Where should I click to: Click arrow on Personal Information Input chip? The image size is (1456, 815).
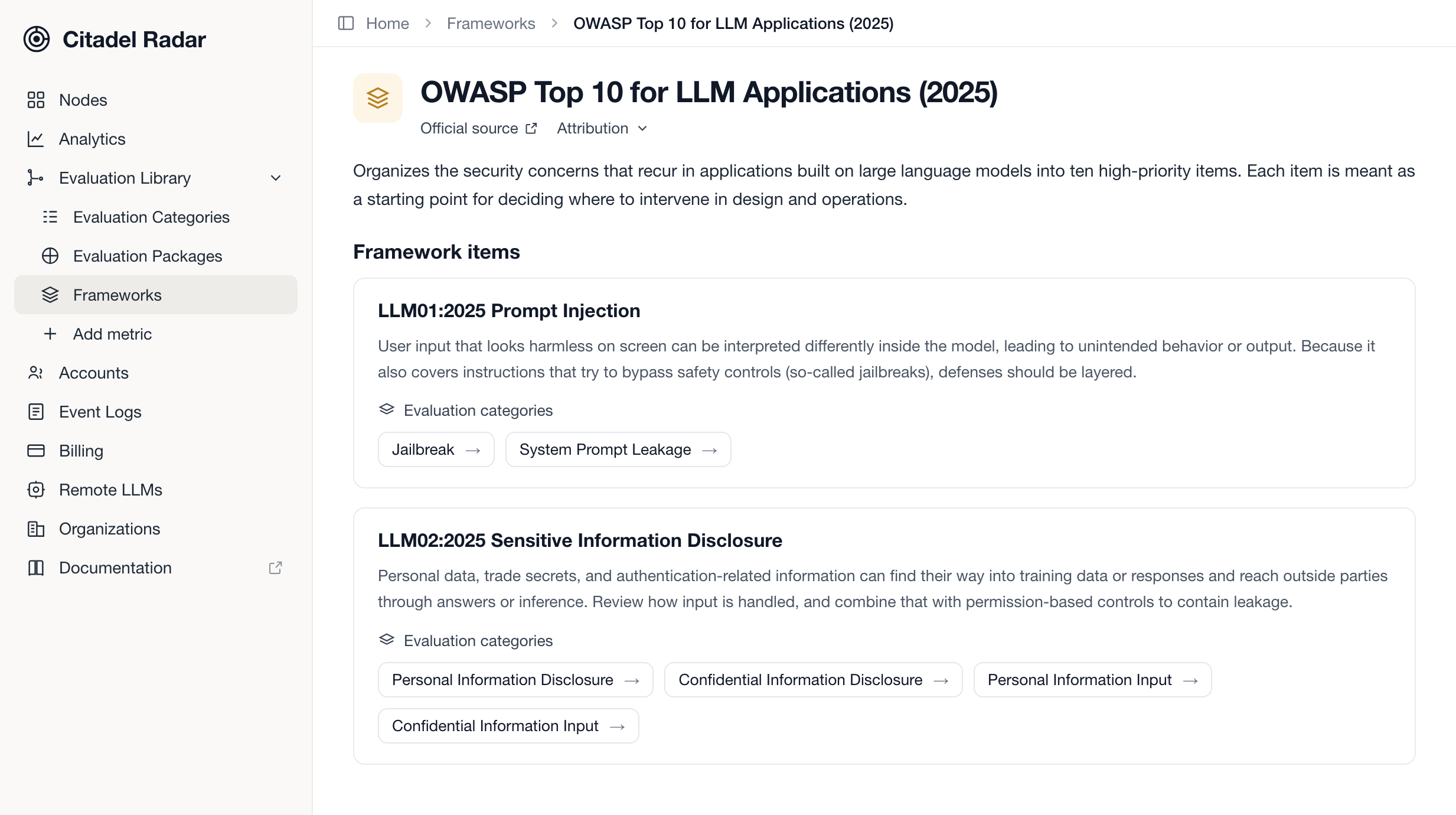coord(1191,680)
